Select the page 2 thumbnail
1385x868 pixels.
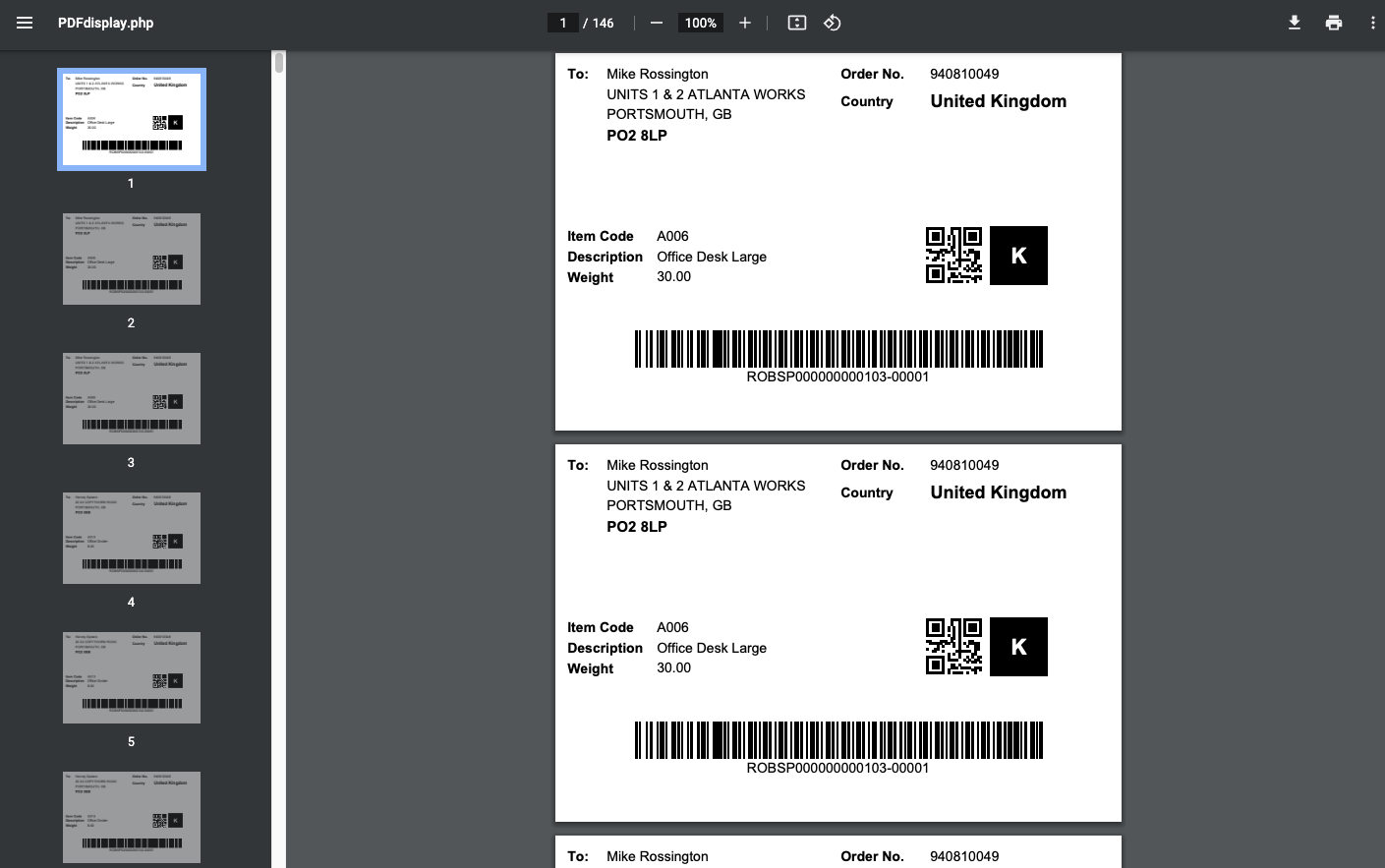[x=131, y=259]
